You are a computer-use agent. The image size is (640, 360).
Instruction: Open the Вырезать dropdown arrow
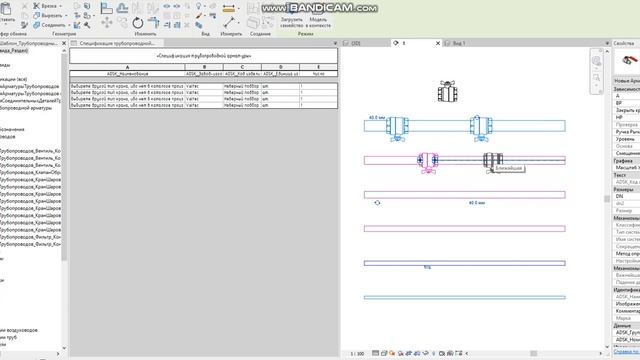[x=67, y=16]
